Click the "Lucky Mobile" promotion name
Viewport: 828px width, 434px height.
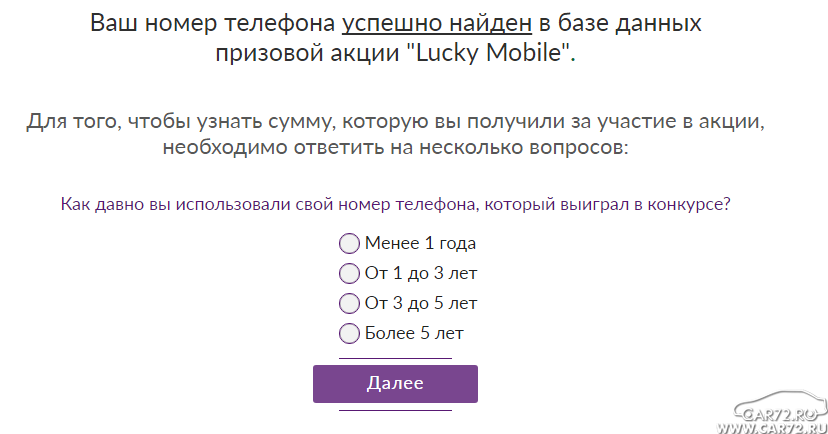[489, 53]
